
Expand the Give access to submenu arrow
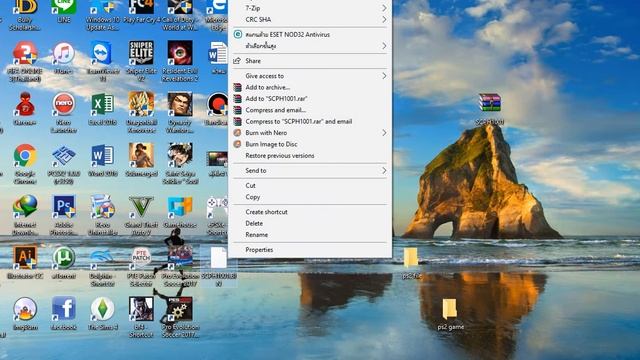click(384, 76)
